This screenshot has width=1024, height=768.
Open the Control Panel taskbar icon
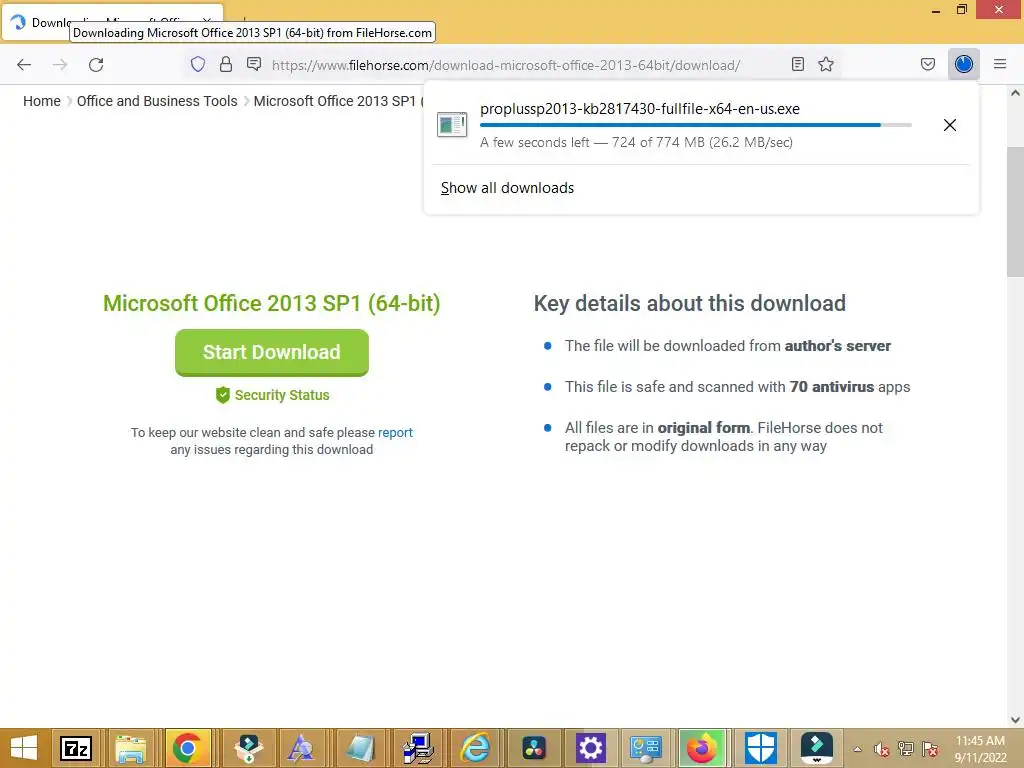[646, 748]
